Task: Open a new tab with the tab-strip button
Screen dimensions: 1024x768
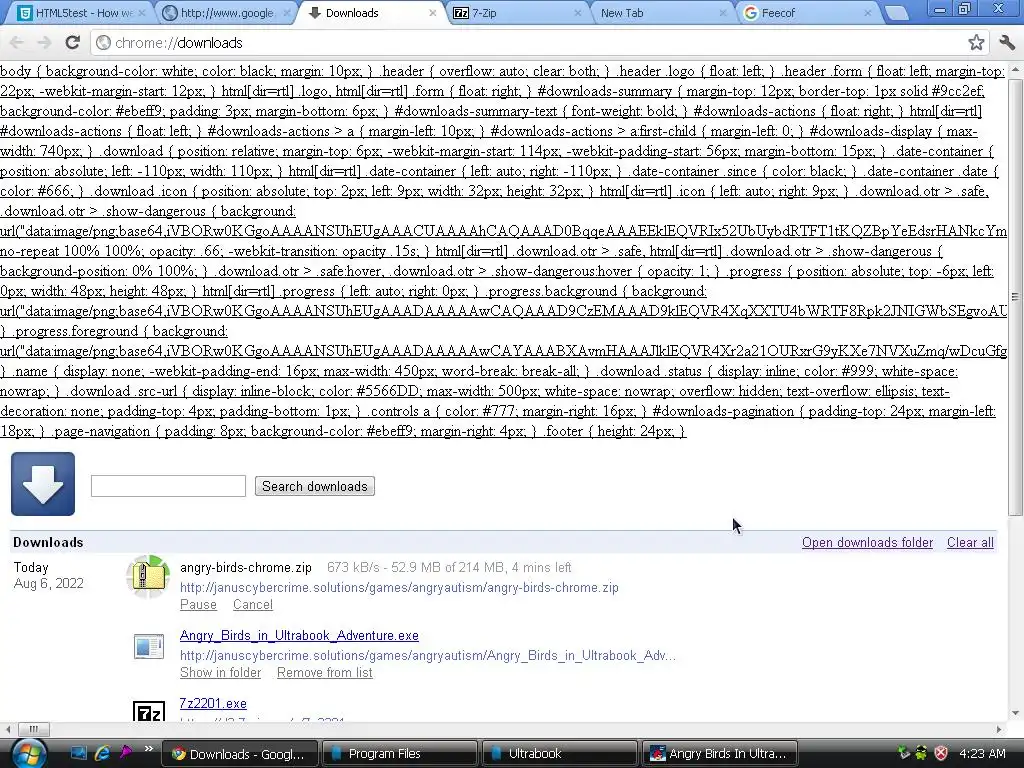Action: [897, 12]
